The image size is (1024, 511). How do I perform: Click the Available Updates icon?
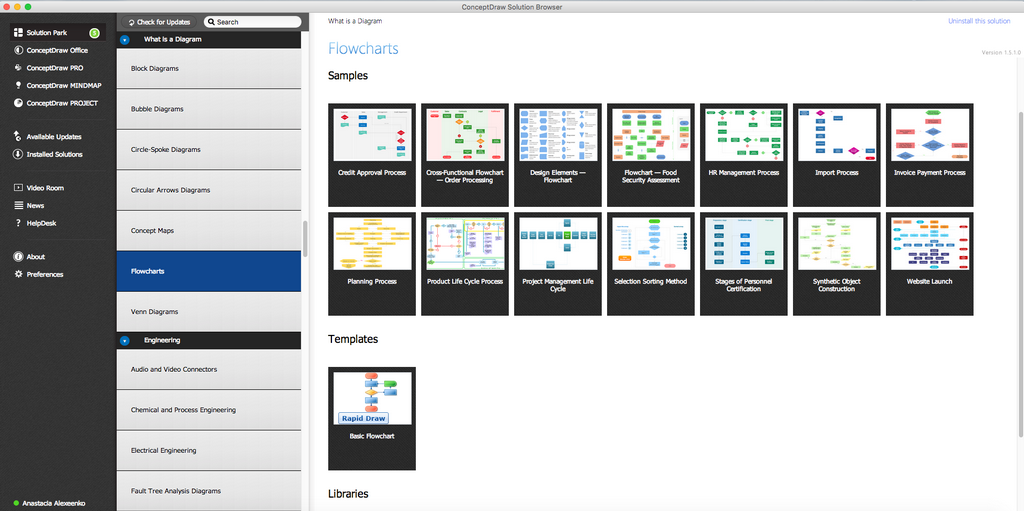pyautogui.click(x=18, y=137)
